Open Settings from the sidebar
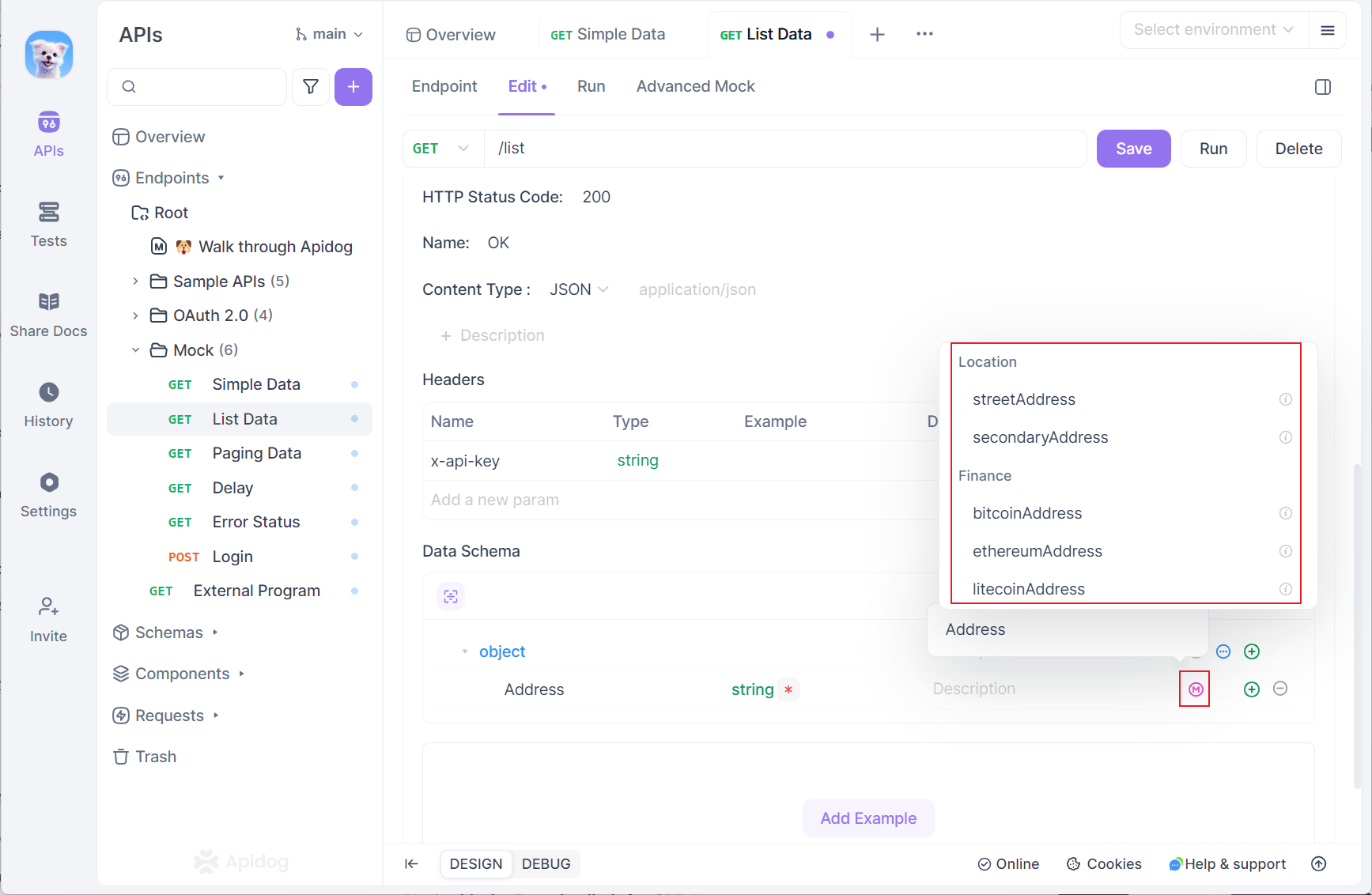This screenshot has width=1372, height=895. (48, 495)
